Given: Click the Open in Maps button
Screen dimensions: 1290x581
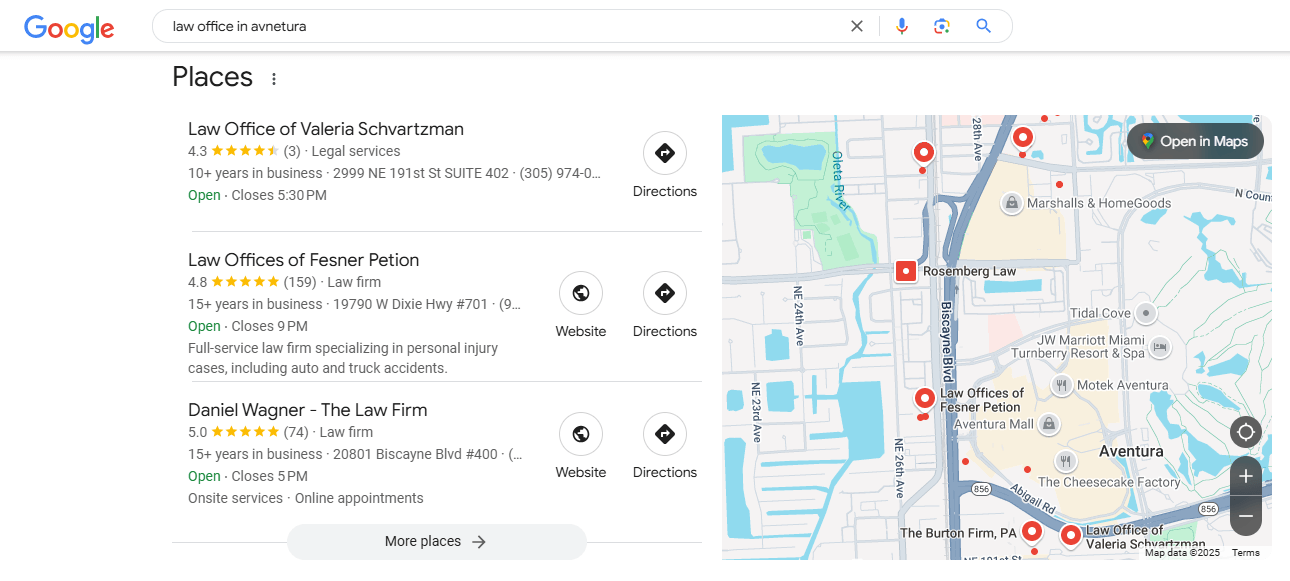Looking at the screenshot, I should tap(1195, 141).
